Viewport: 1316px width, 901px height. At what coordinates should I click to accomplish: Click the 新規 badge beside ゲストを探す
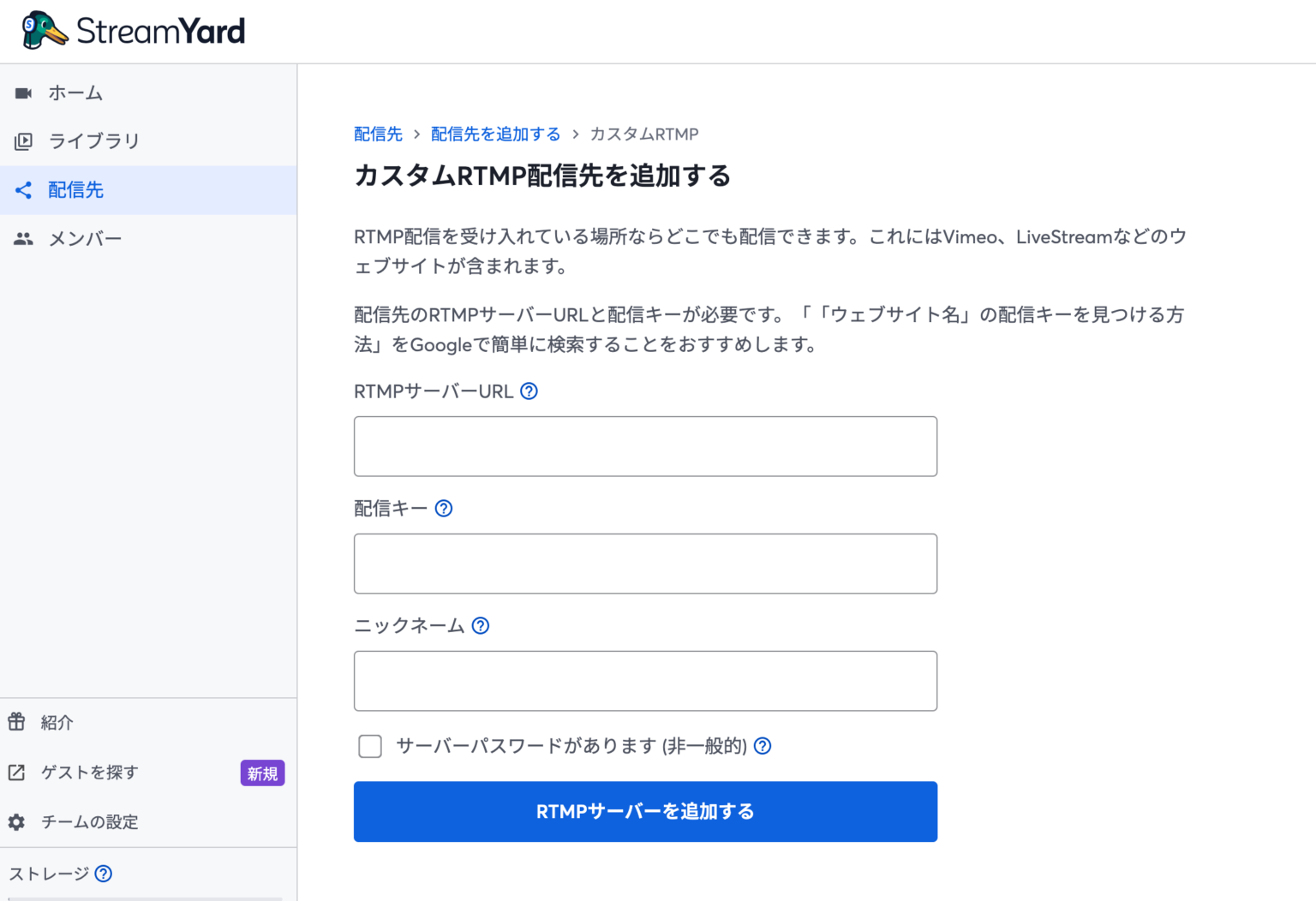[262, 773]
